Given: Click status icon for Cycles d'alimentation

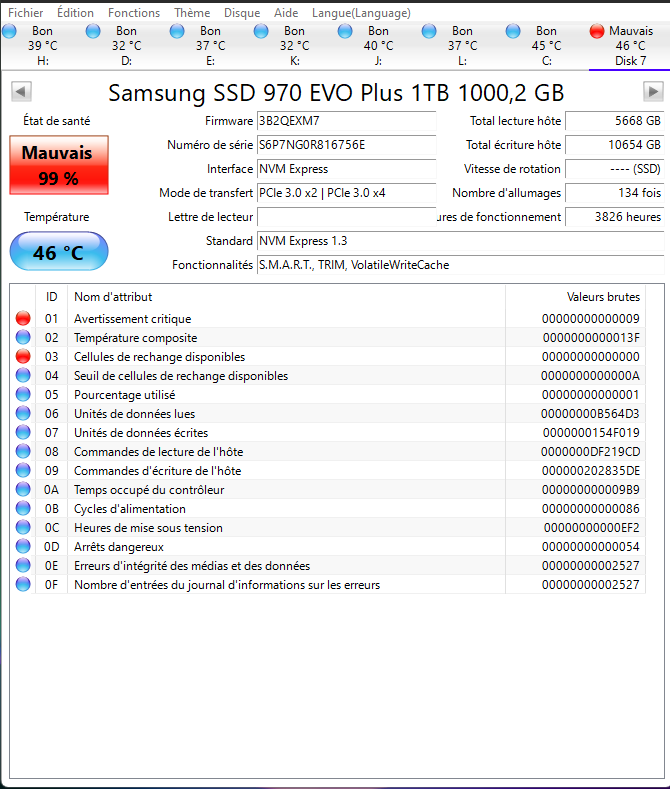Looking at the screenshot, I should point(23,508).
